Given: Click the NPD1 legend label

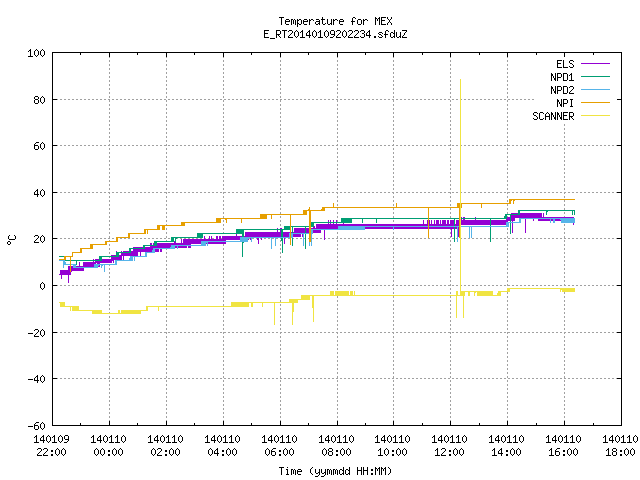Looking at the screenshot, I should (x=562, y=77).
